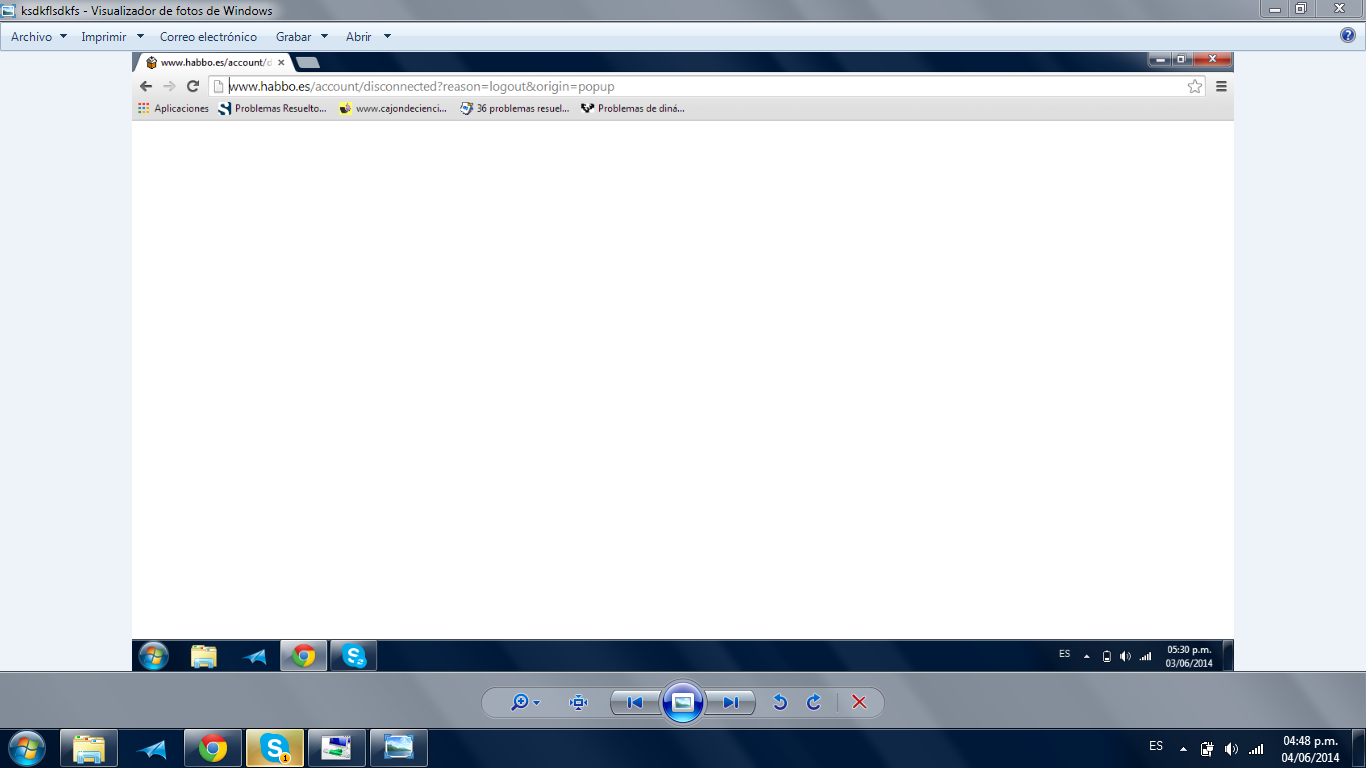Screen dimensions: 1366x768
Task: Open File Explorer from the taskbar
Action: point(89,748)
